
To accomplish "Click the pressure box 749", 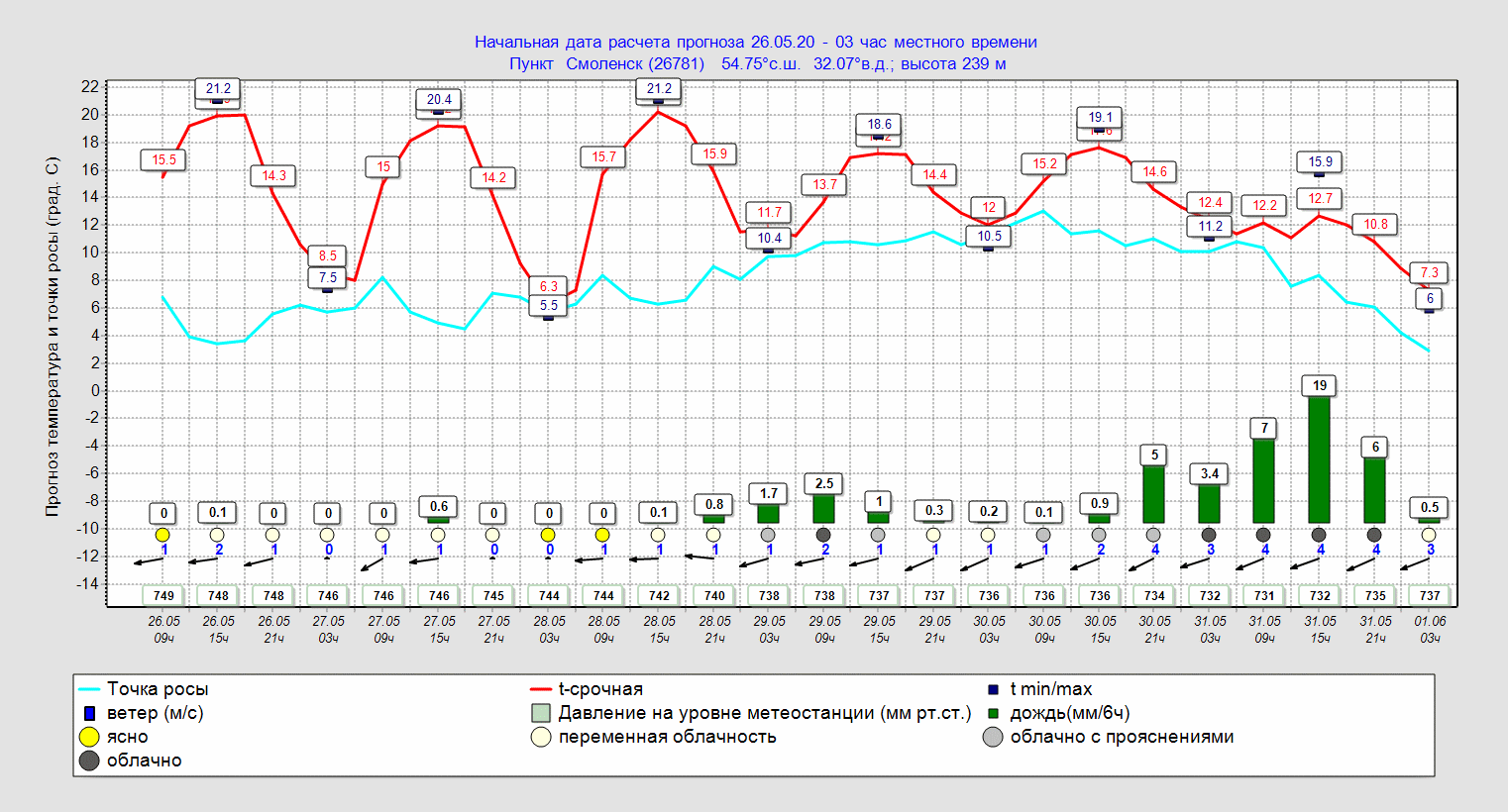I will click(163, 596).
